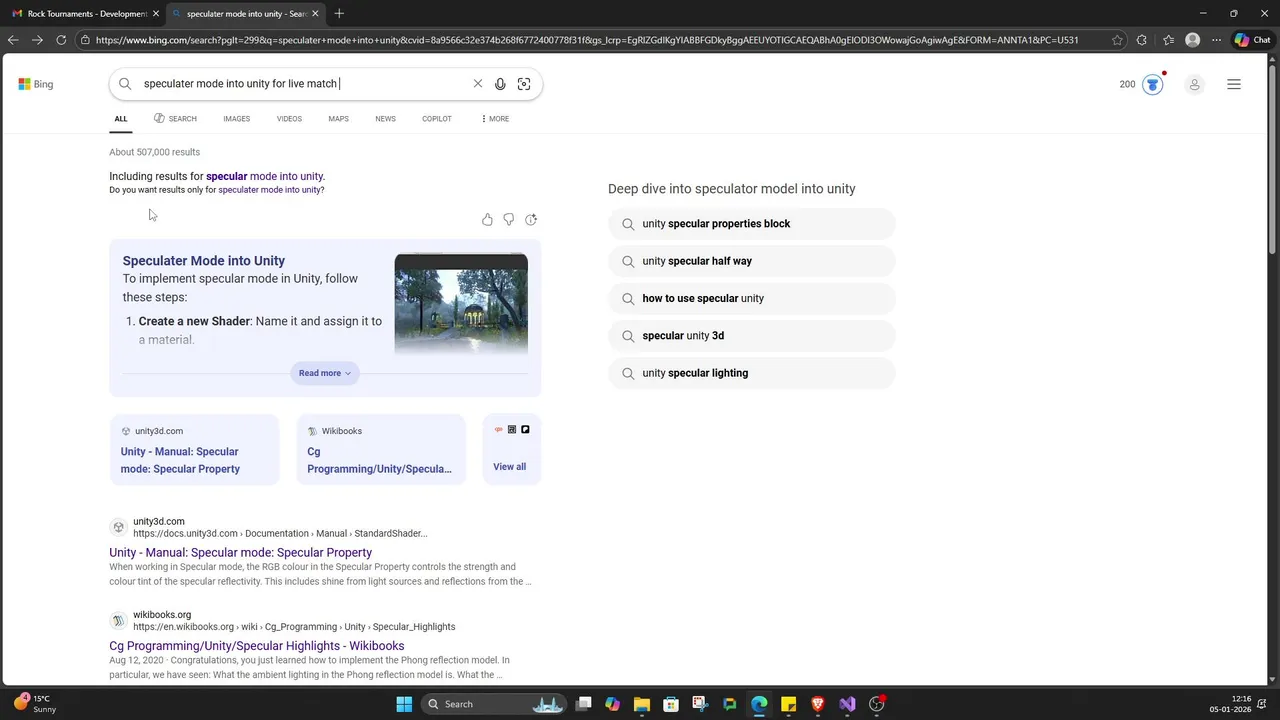This screenshot has width=1280, height=720.
Task: Open a new browser tab
Action: pyautogui.click(x=339, y=13)
